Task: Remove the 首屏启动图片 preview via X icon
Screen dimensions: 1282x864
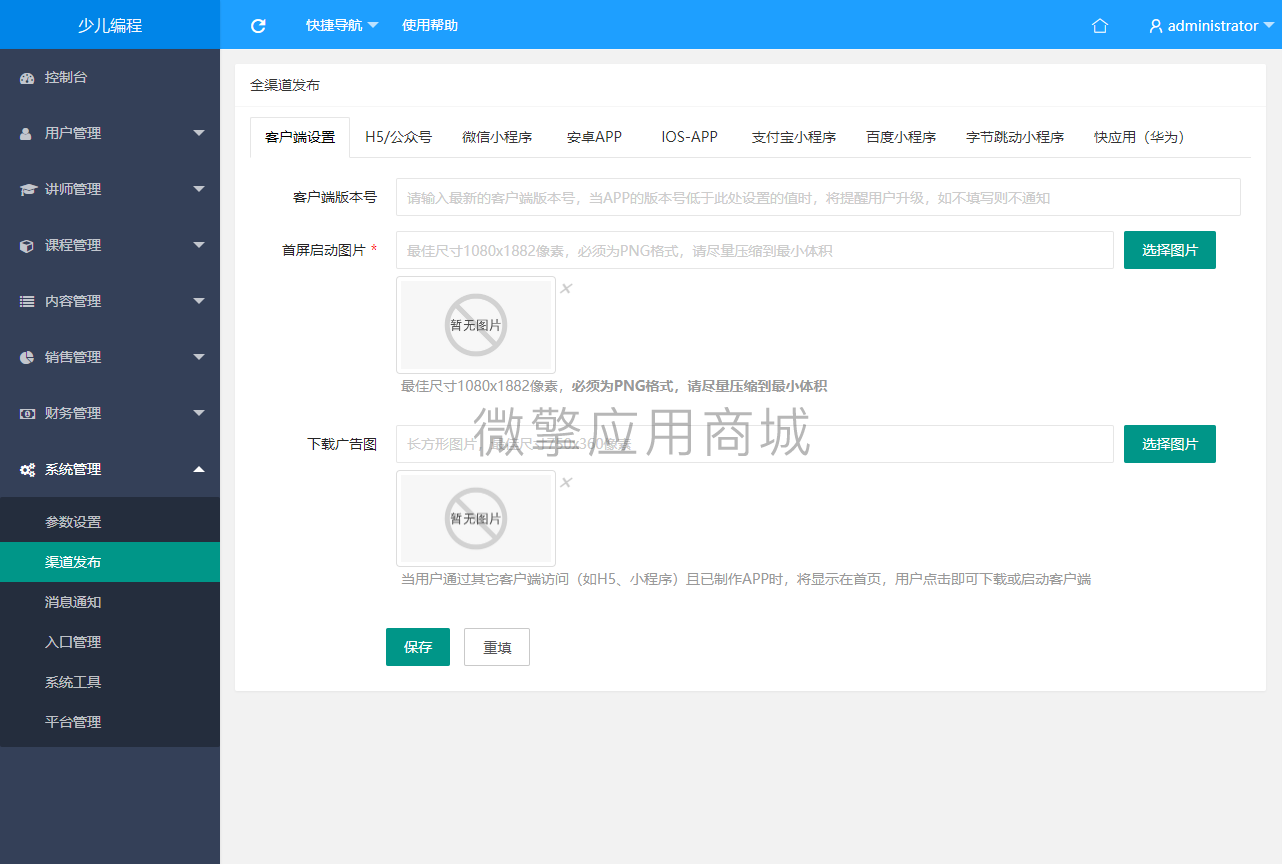Action: [566, 289]
